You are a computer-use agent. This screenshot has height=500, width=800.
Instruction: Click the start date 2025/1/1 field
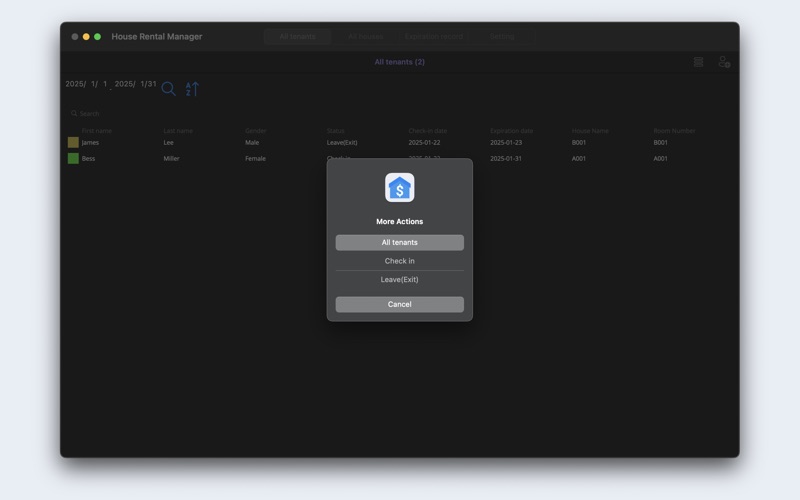86,84
